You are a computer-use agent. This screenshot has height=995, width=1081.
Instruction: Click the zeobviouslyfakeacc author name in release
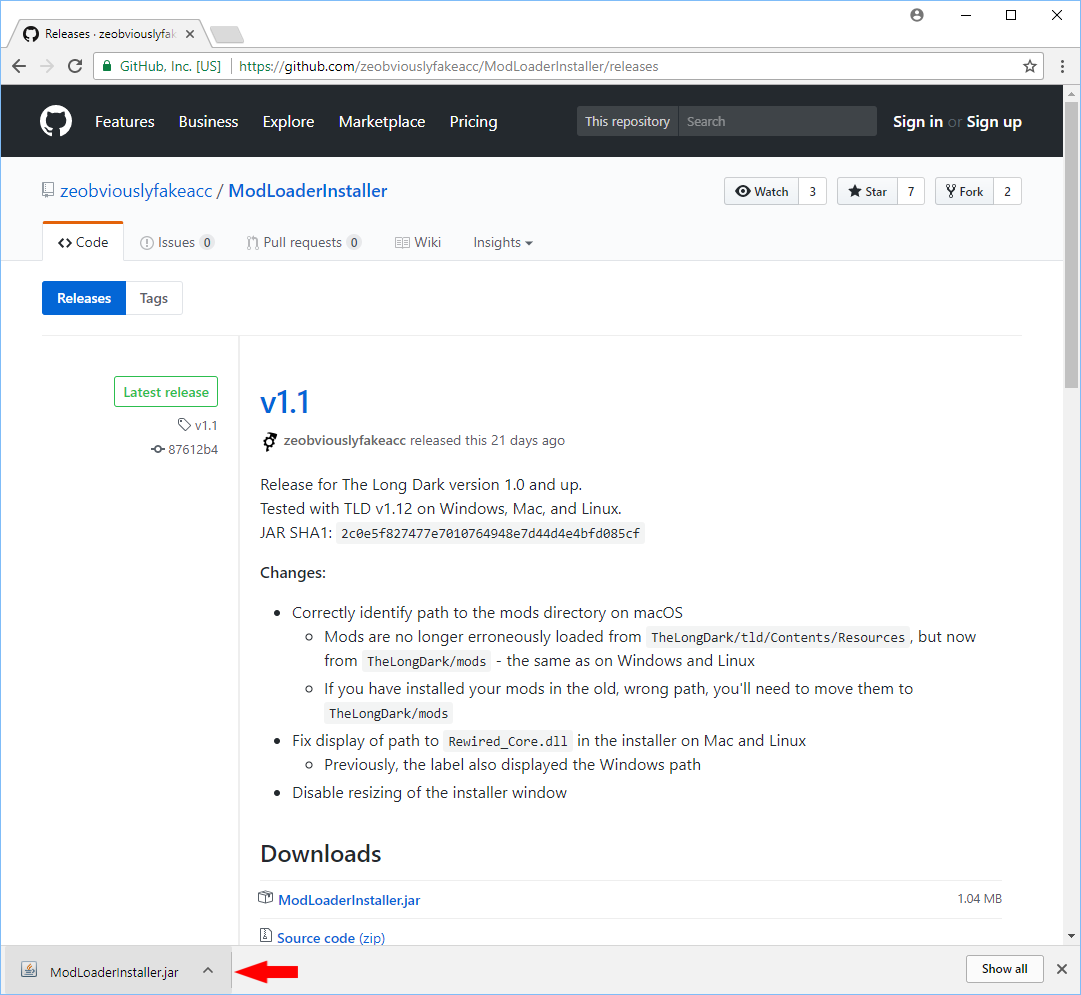pos(345,440)
